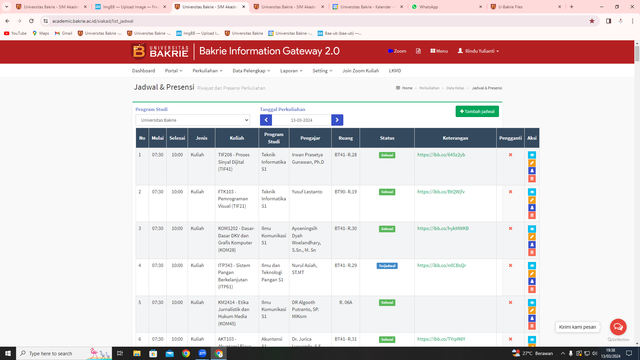The image size is (640, 360).
Task: Delete the KM2414 Etika Jurnalistik schedule
Action: 531,326
